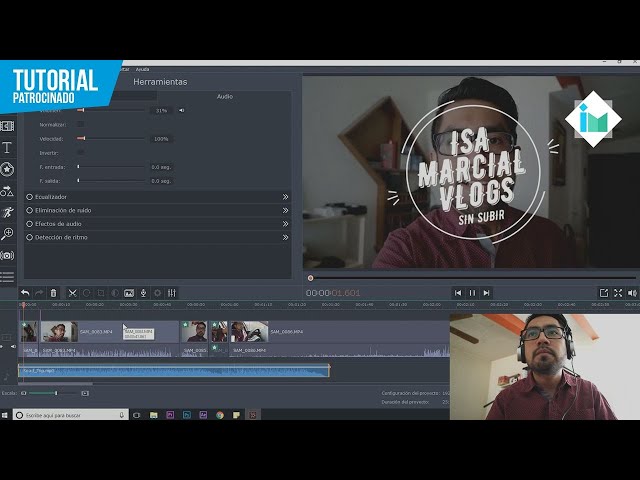Expand Efectos de audio double chevron
Screen dimensions: 640x480
[285, 224]
